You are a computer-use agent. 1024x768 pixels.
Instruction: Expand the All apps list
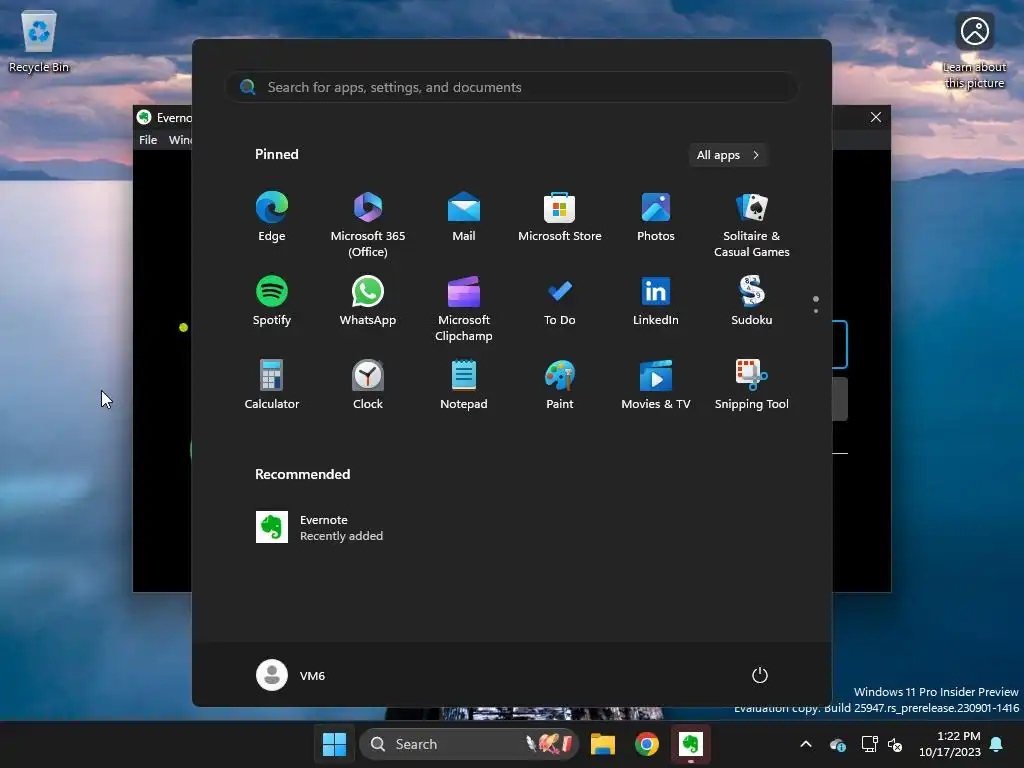tap(728, 155)
